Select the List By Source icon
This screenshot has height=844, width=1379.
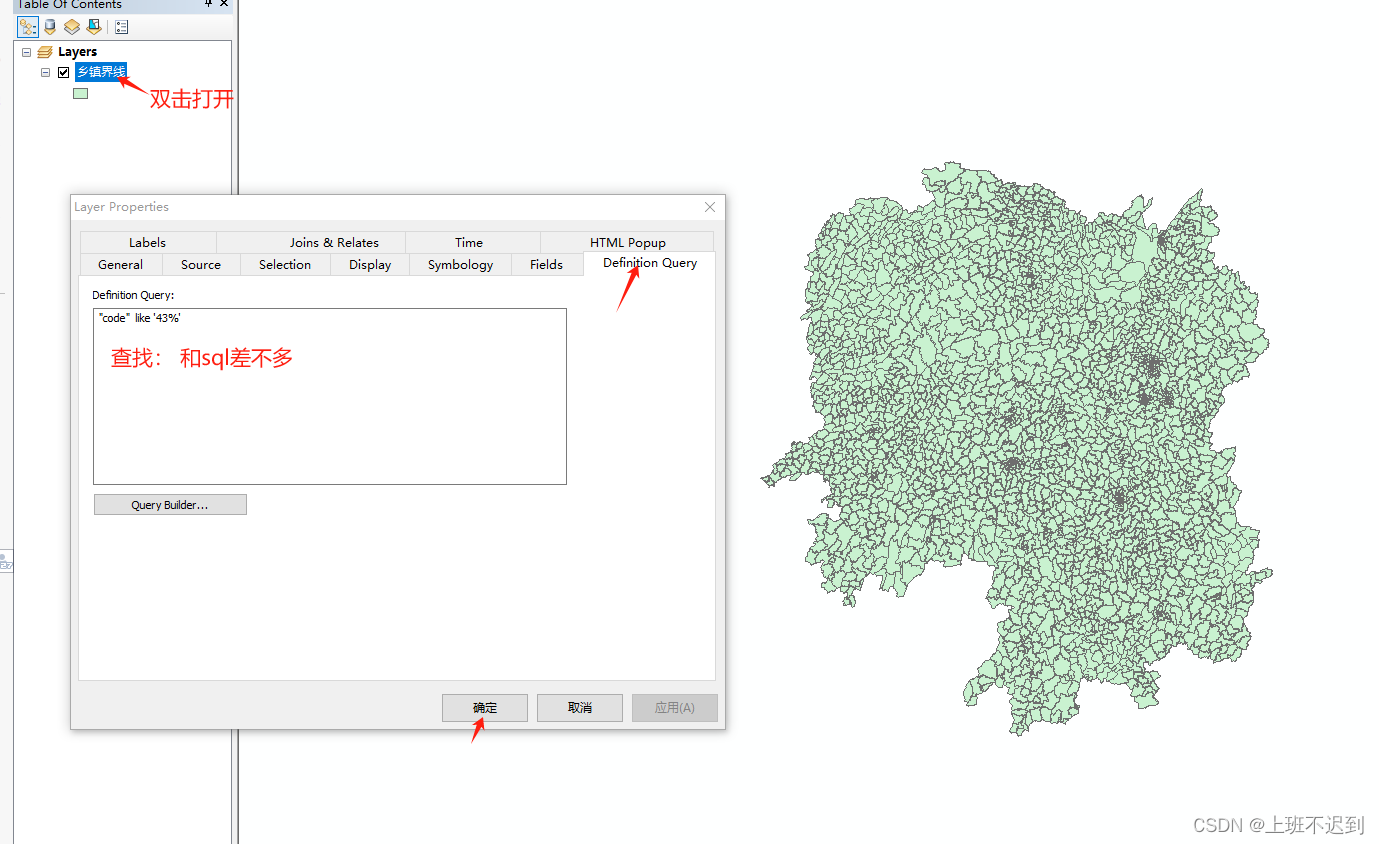(x=50, y=27)
